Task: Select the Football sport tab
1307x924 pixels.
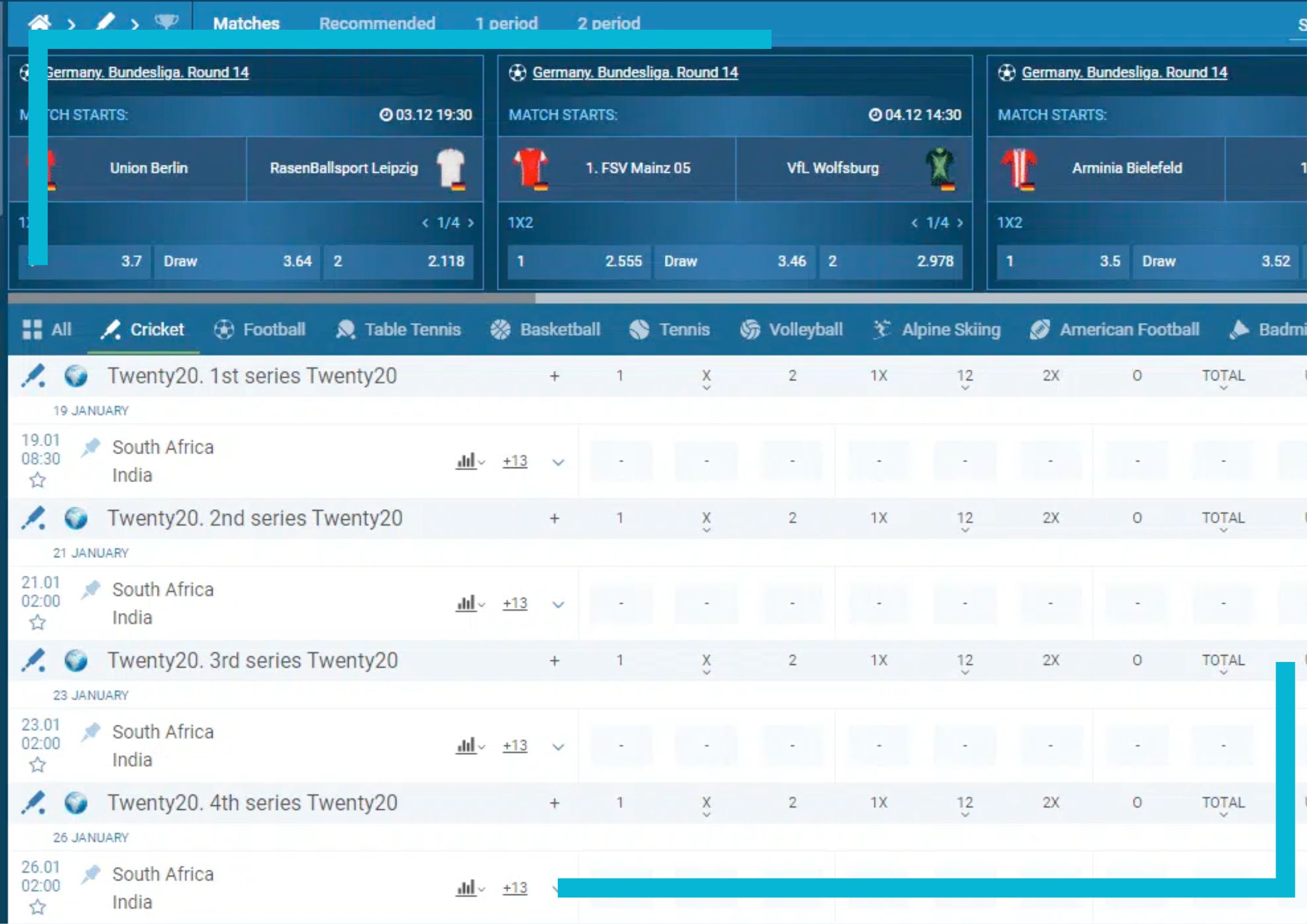Action: [260, 330]
